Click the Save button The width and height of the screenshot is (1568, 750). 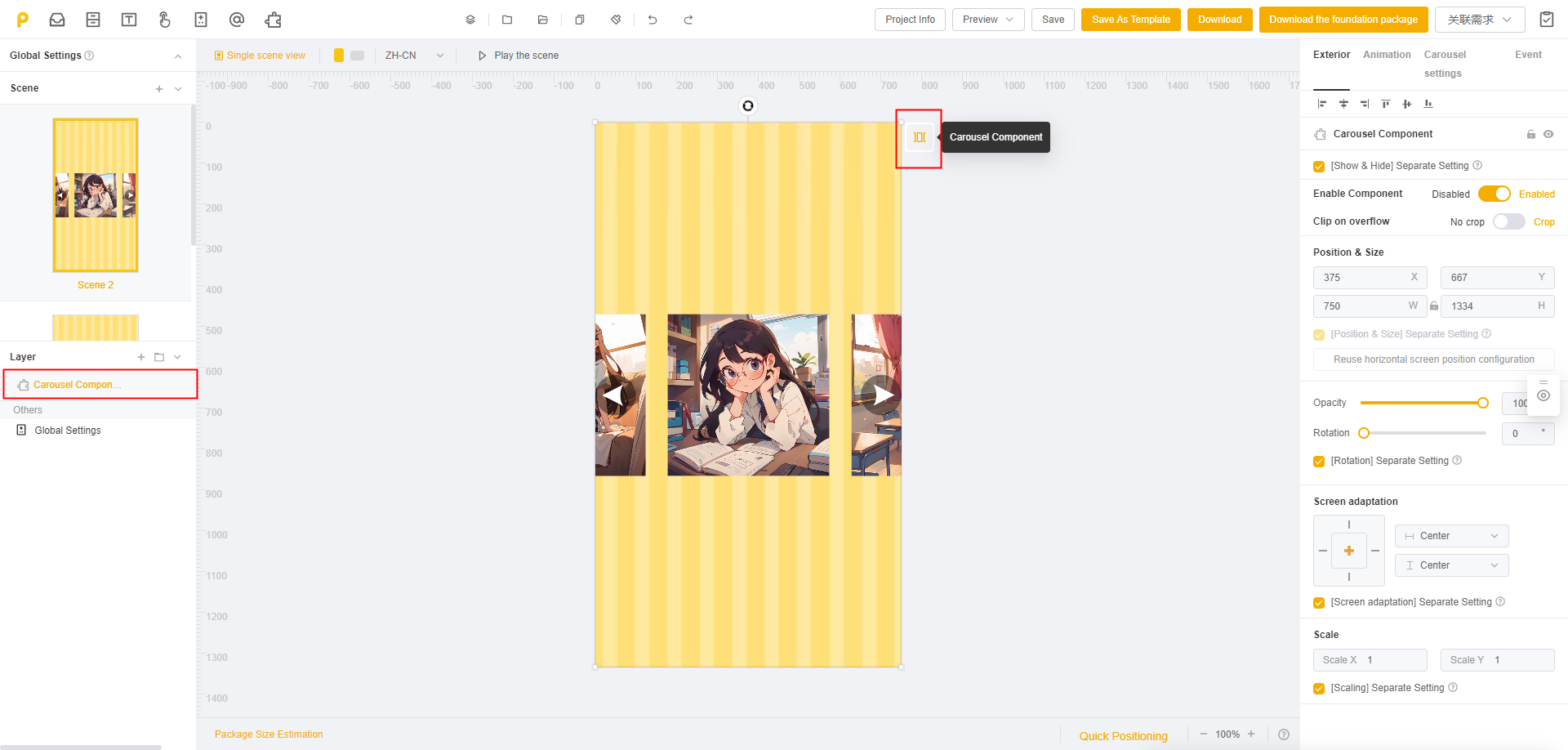(1053, 20)
